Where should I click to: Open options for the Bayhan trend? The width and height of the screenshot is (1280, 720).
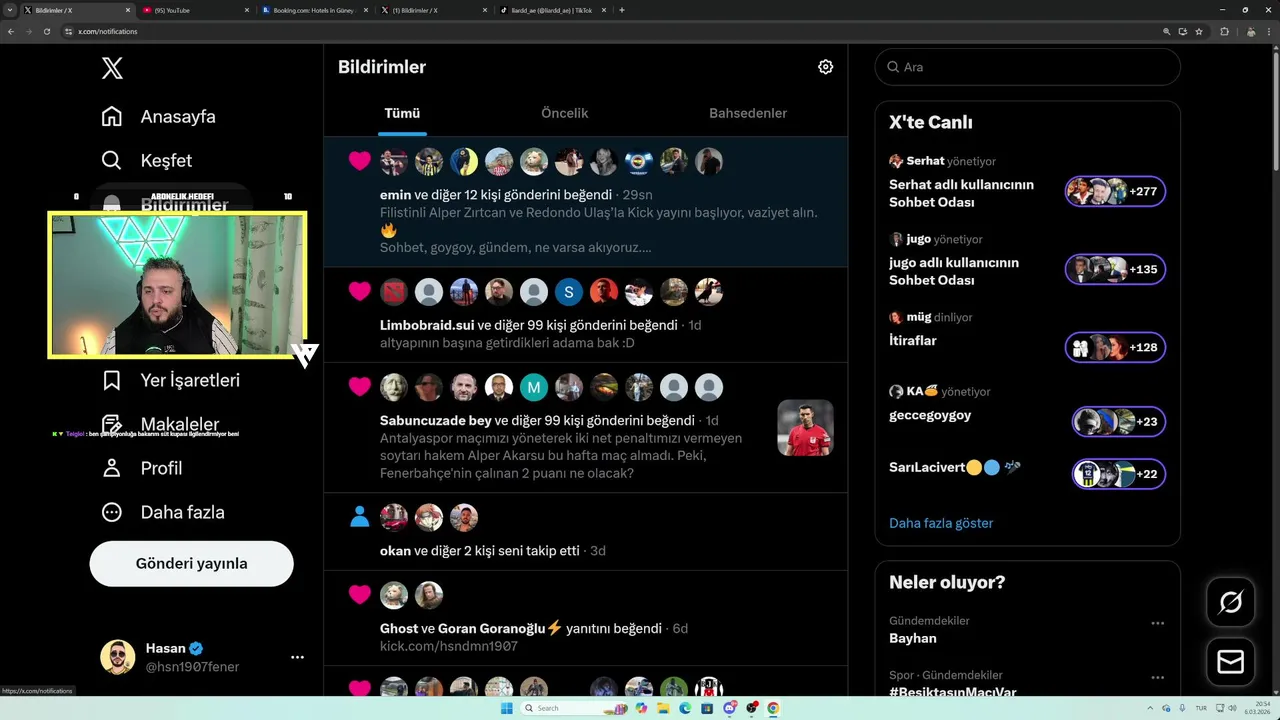[x=1157, y=623]
